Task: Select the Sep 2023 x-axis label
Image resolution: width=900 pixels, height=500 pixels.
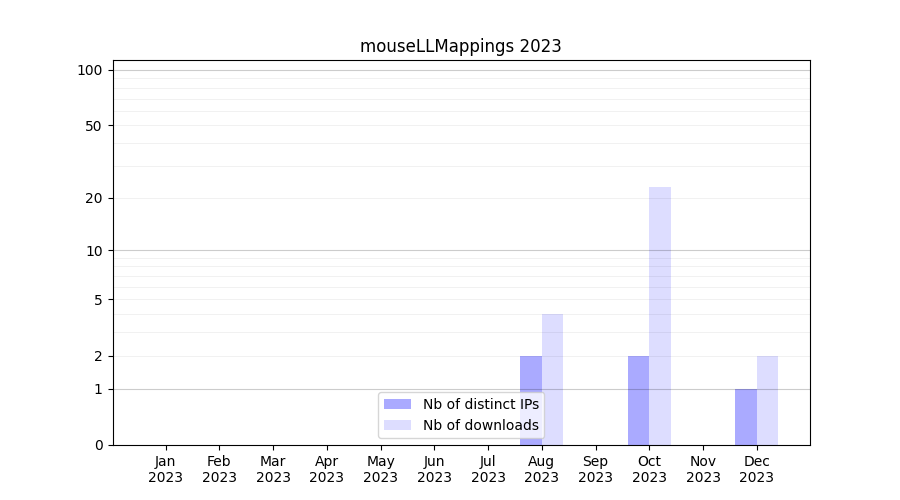Action: pyautogui.click(x=595, y=469)
